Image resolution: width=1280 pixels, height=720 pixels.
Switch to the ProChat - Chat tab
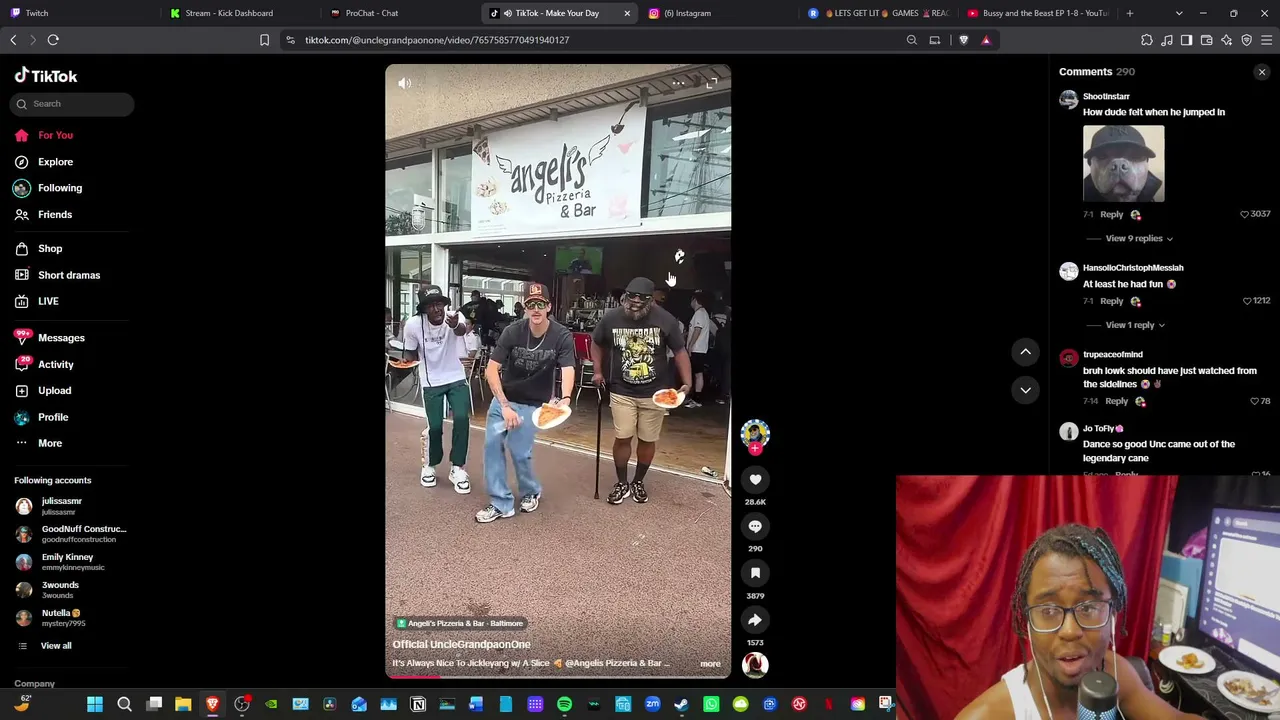[x=400, y=13]
